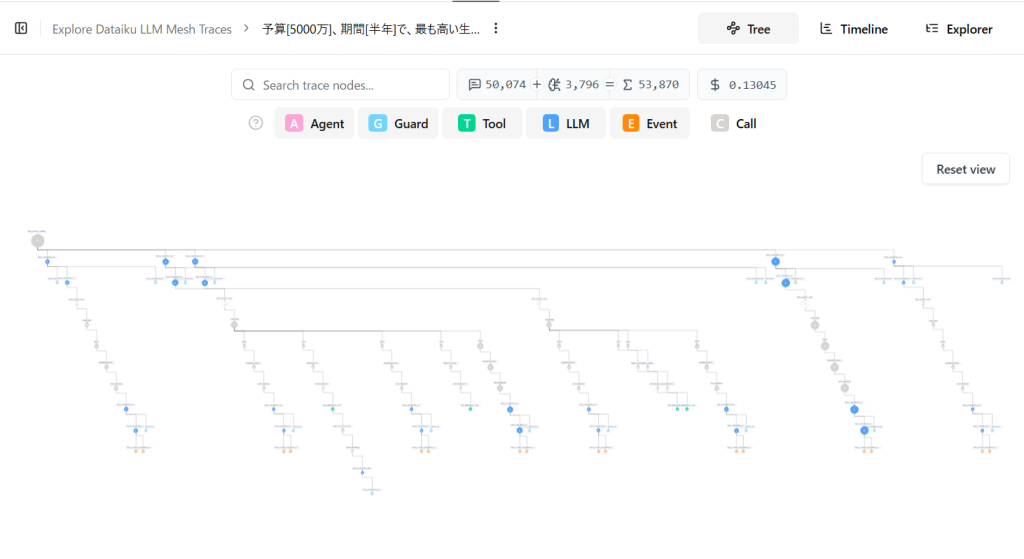Click the prompt tokens count icon
Screen dimensions: 1024x559
[x=475, y=84]
